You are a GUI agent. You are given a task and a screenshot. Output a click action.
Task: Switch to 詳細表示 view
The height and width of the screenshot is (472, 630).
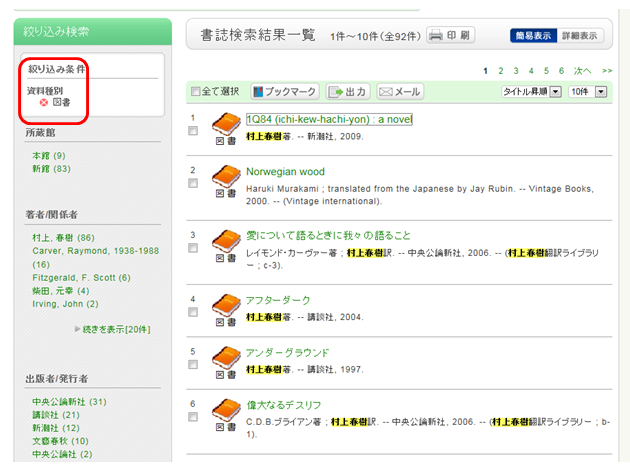tap(579, 36)
